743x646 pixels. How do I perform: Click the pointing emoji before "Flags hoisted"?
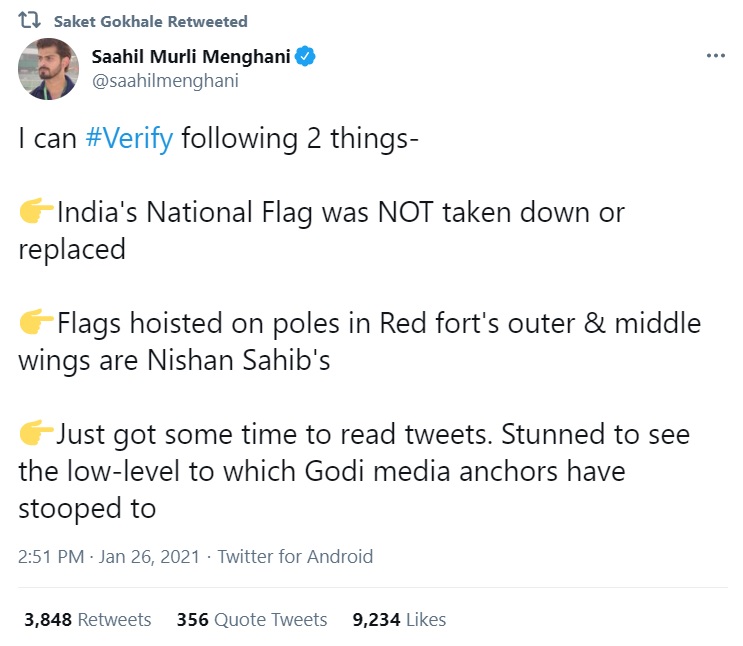pos(36,324)
